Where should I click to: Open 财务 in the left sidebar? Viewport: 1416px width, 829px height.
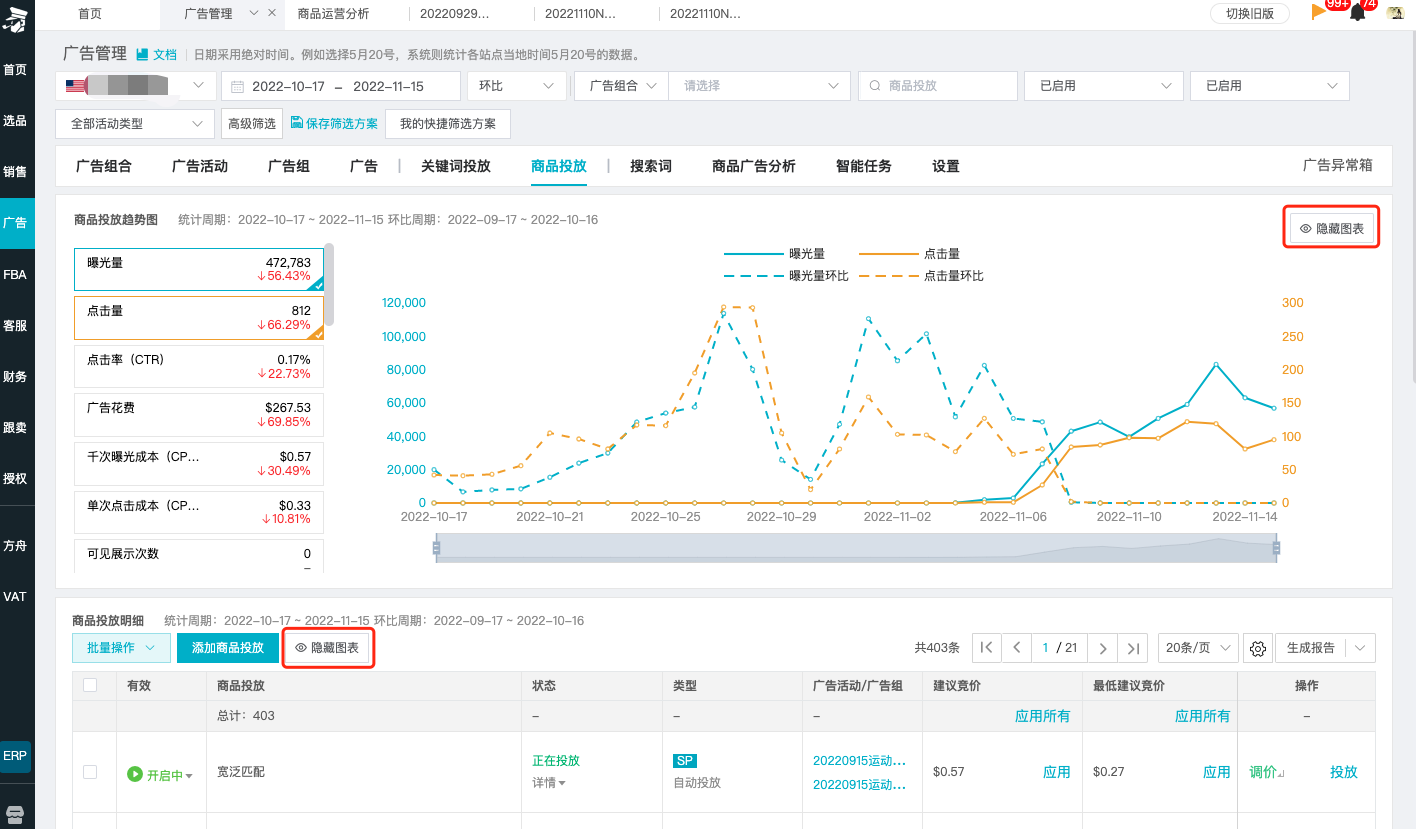coord(15,376)
